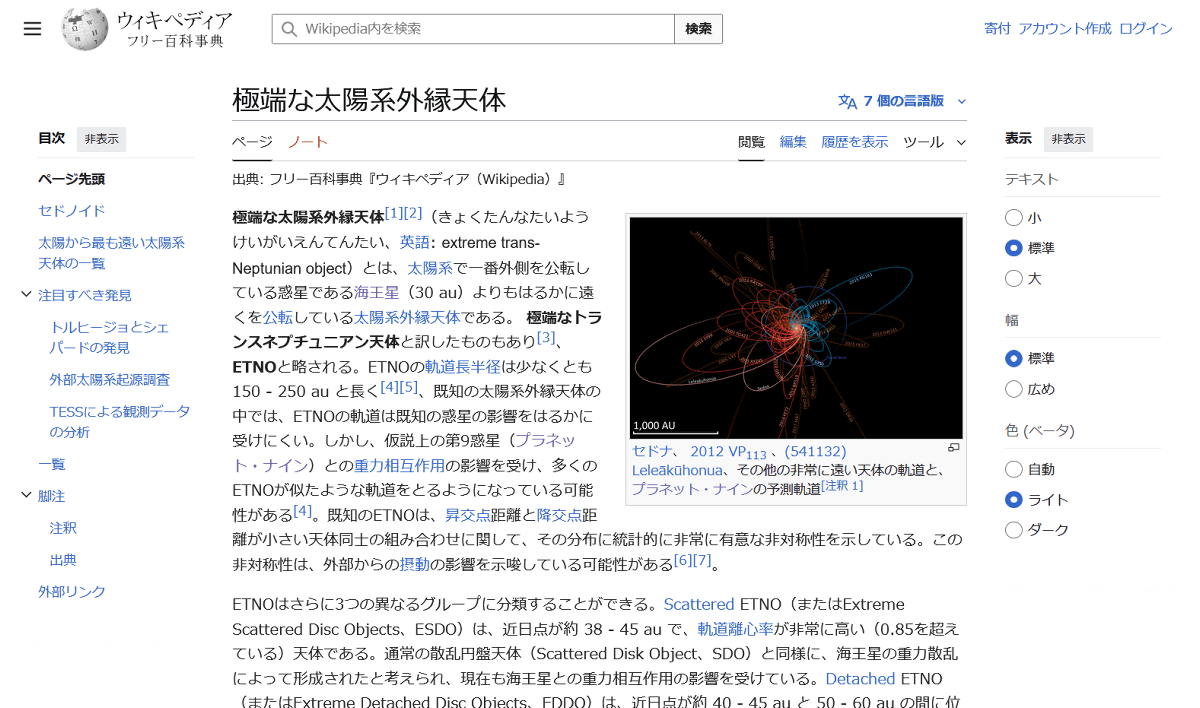Collapse the 注目すべき発見 contents section
Viewport: 1200px width, 708px height.
(x=26, y=295)
